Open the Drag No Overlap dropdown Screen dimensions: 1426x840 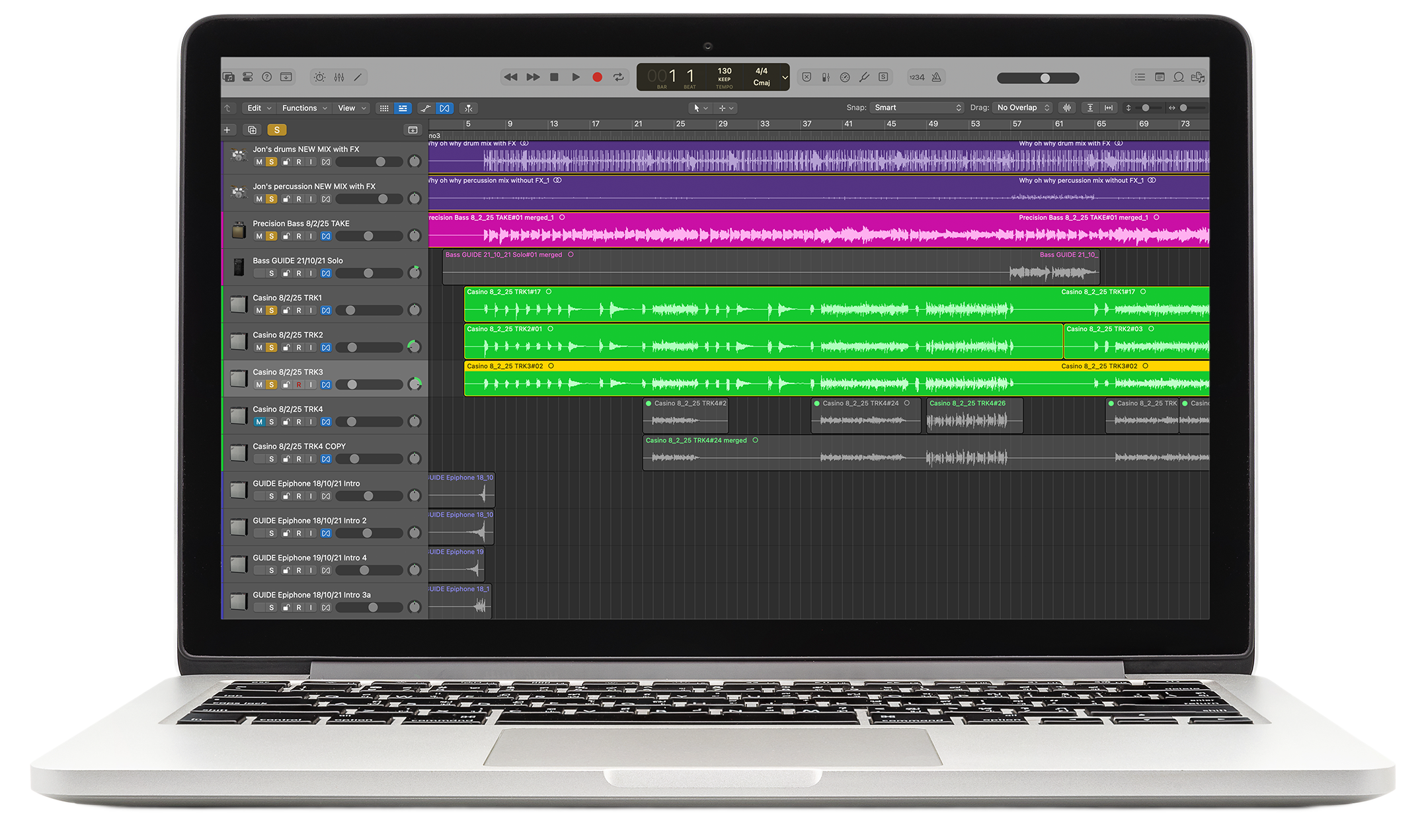[x=1023, y=108]
